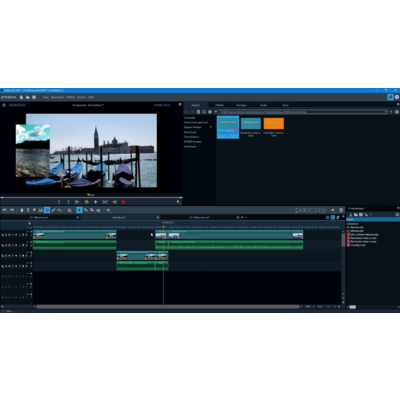Select the Computer entry in the import sidebar

click(x=190, y=118)
